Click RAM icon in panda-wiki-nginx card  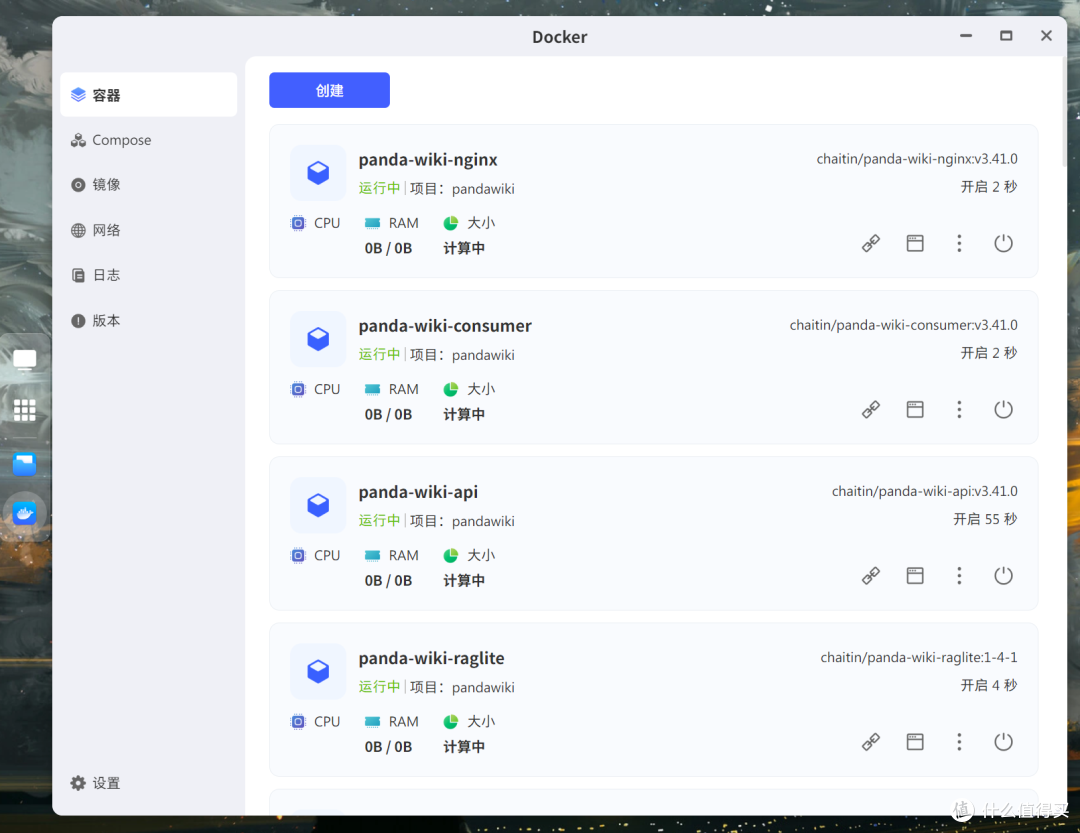tap(372, 223)
